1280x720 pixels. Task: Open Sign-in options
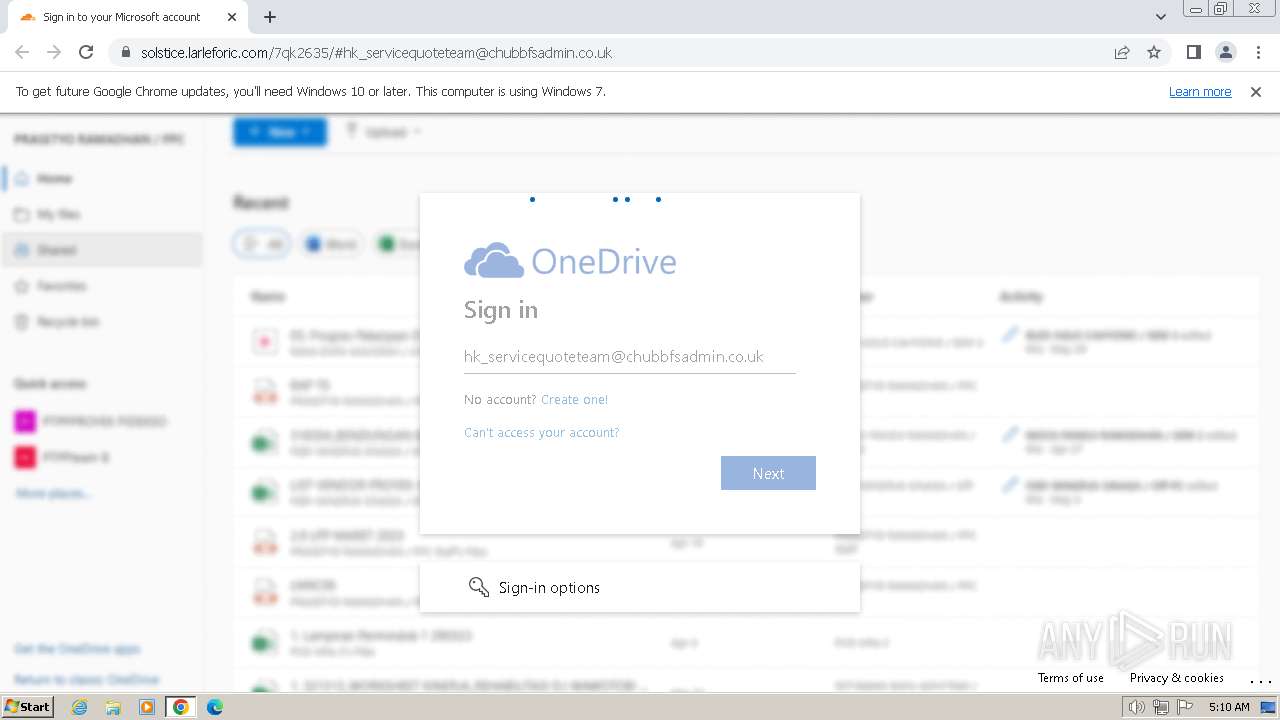pos(640,587)
